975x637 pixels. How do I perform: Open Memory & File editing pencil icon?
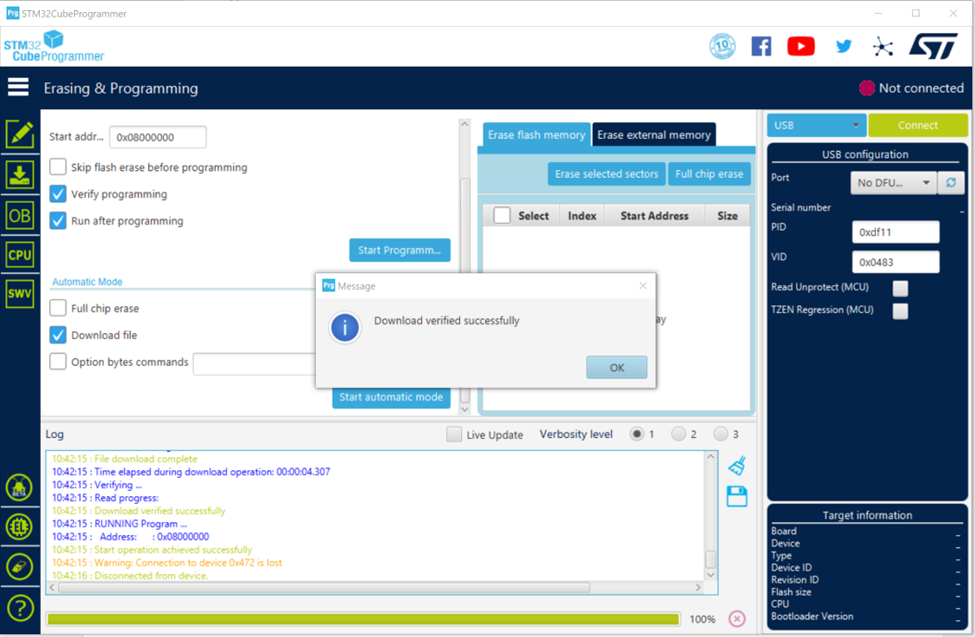coord(20,134)
